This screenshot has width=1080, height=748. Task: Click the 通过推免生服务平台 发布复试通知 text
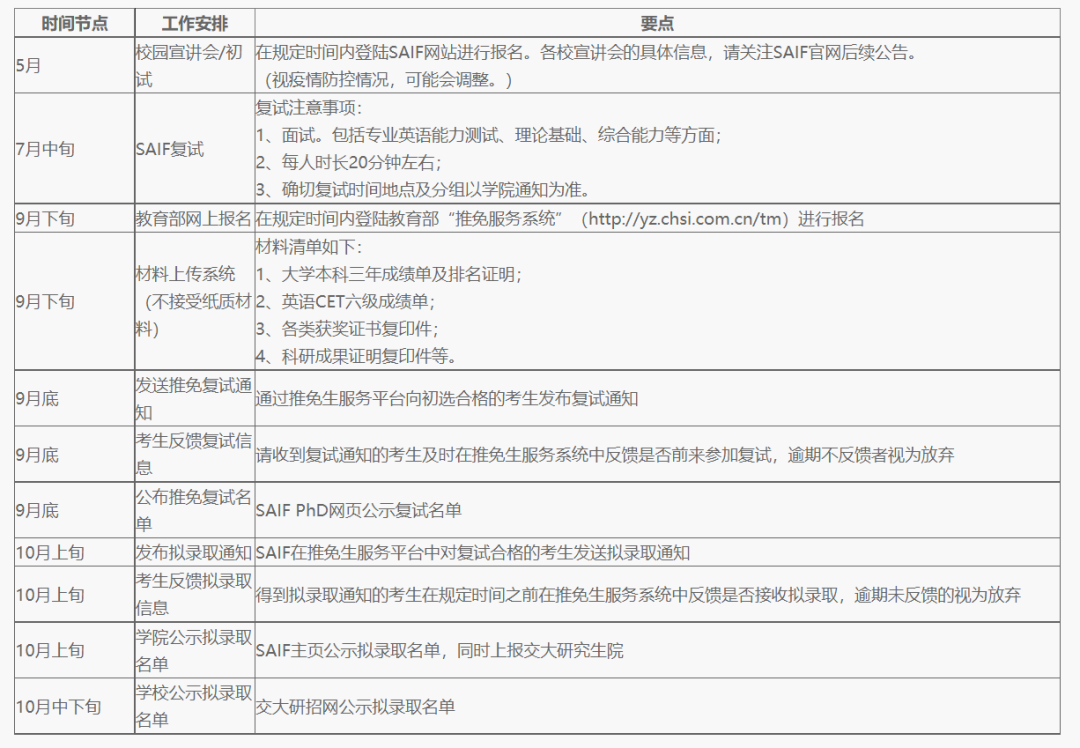coord(446,399)
